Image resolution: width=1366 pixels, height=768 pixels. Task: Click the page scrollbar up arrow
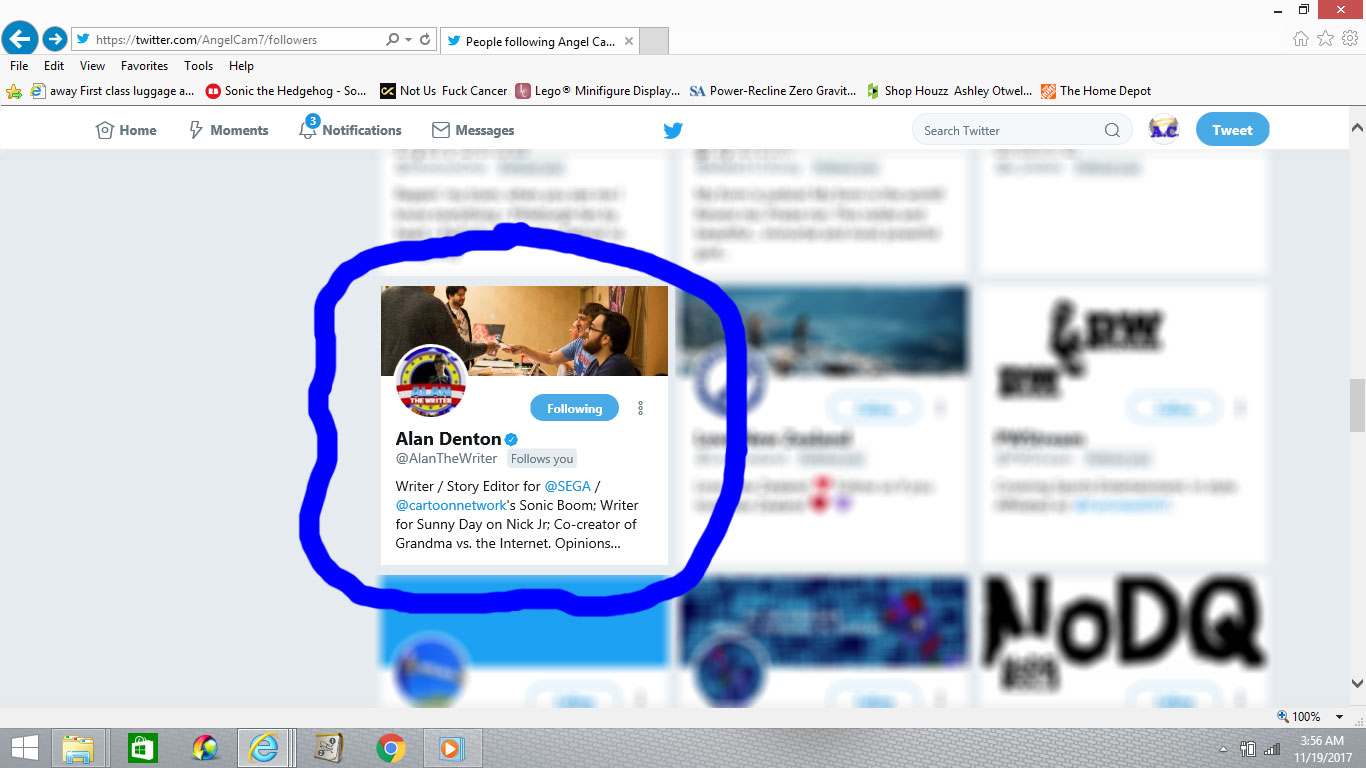tap(1357, 129)
